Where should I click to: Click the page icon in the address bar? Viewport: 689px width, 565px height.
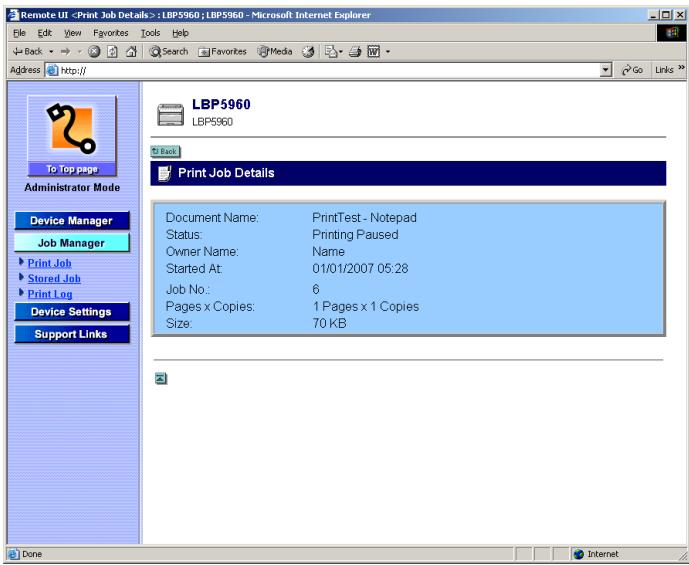pos(52,70)
